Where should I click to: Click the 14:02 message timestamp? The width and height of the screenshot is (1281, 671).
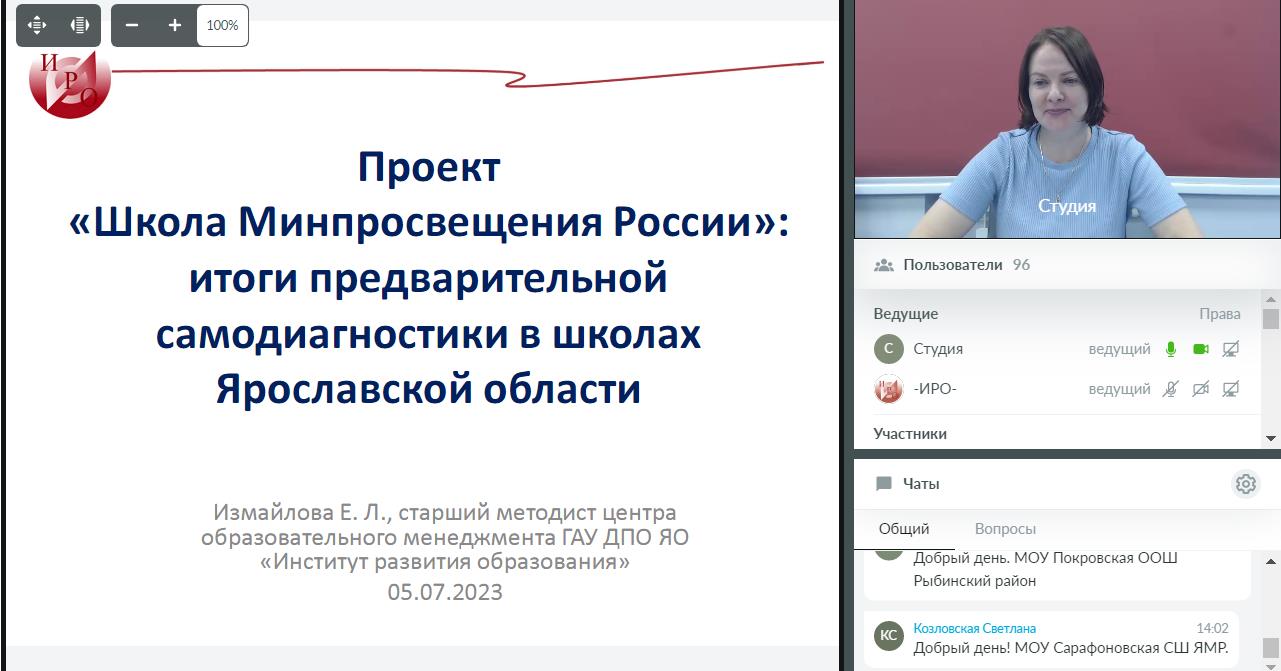1212,628
